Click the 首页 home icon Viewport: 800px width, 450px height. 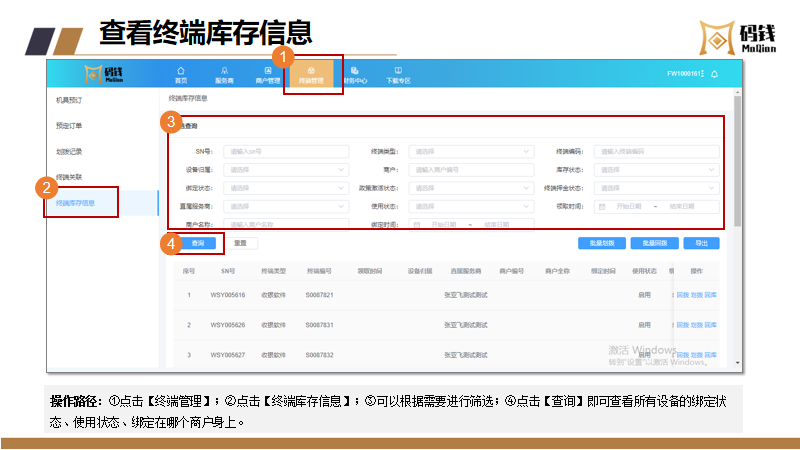point(181,70)
